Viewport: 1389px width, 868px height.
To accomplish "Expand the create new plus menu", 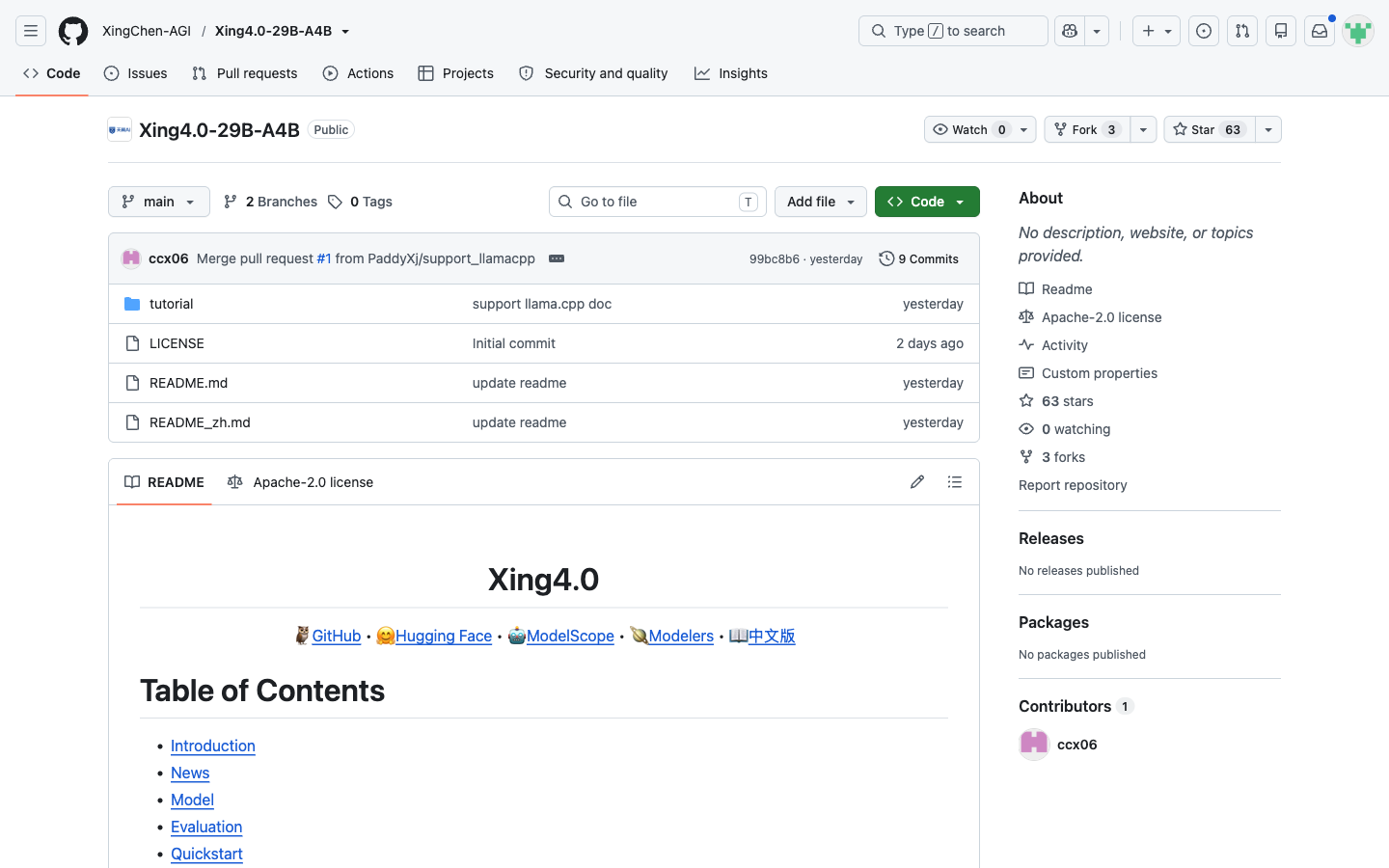I will coord(1157,31).
